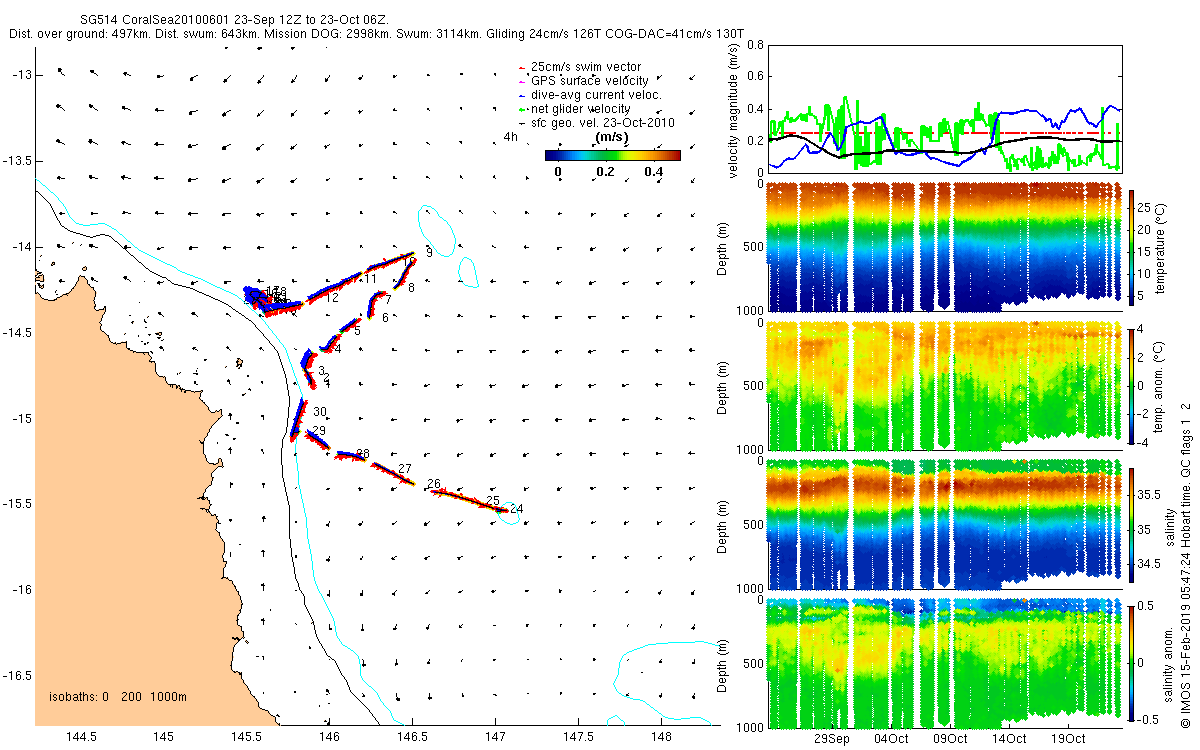1200x750 pixels.
Task: Click sfc geo. vel. 23-Oct-2010 legend entry
Action: [595, 122]
